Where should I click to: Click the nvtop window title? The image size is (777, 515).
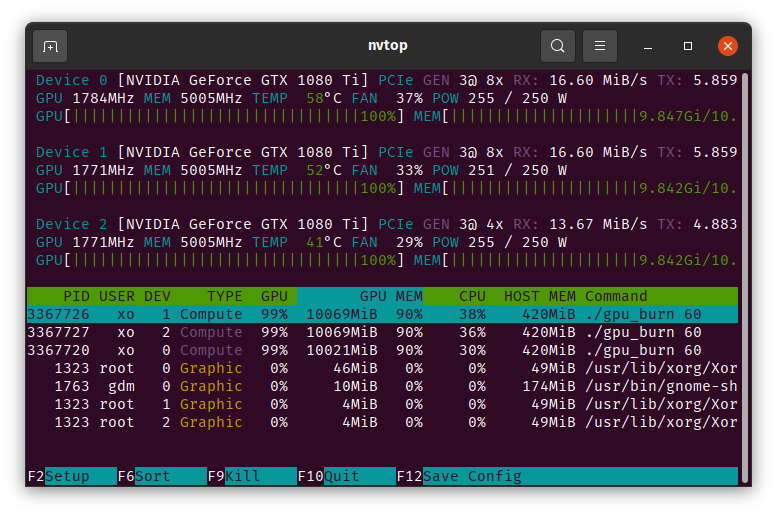(x=388, y=46)
